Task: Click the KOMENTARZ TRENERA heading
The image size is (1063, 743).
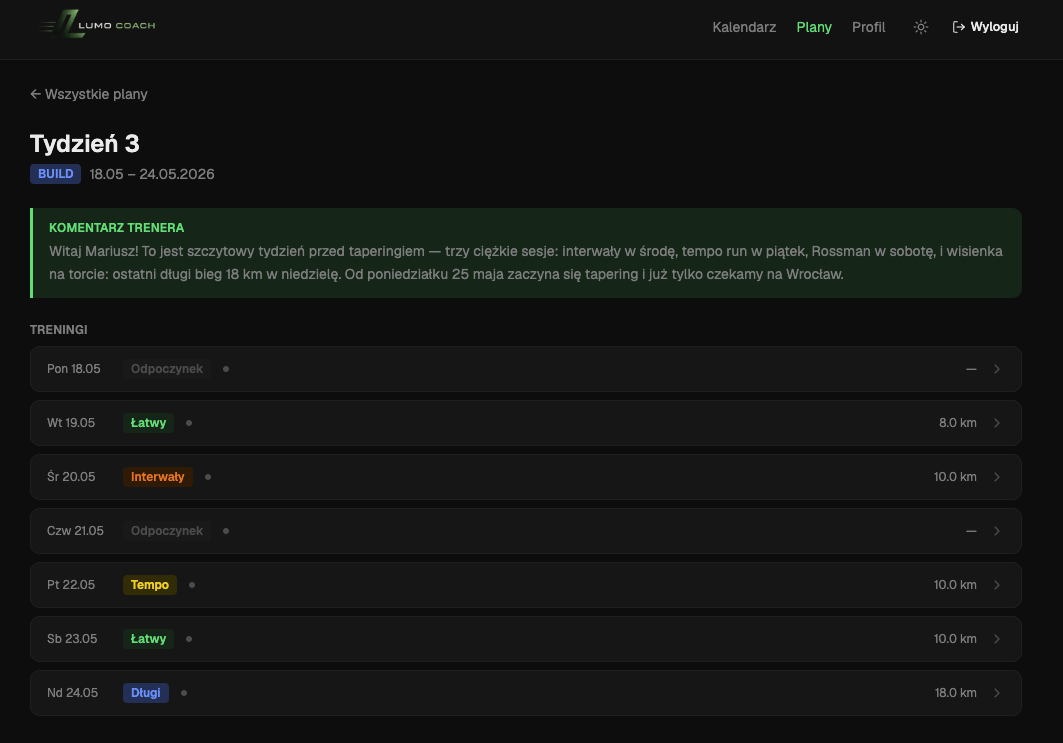Action: tap(117, 228)
